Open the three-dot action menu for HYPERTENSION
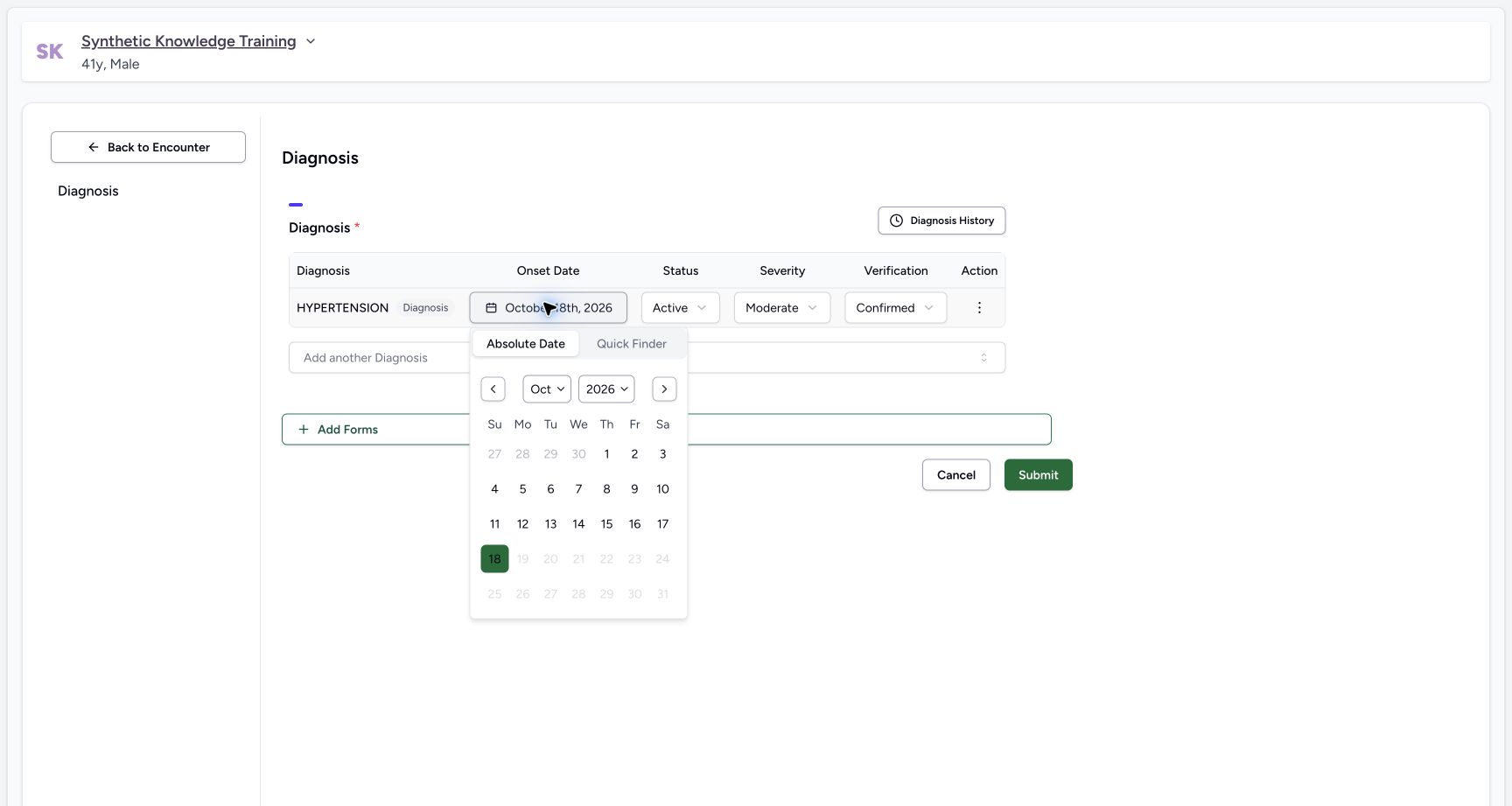The image size is (1512, 806). [x=979, y=308]
